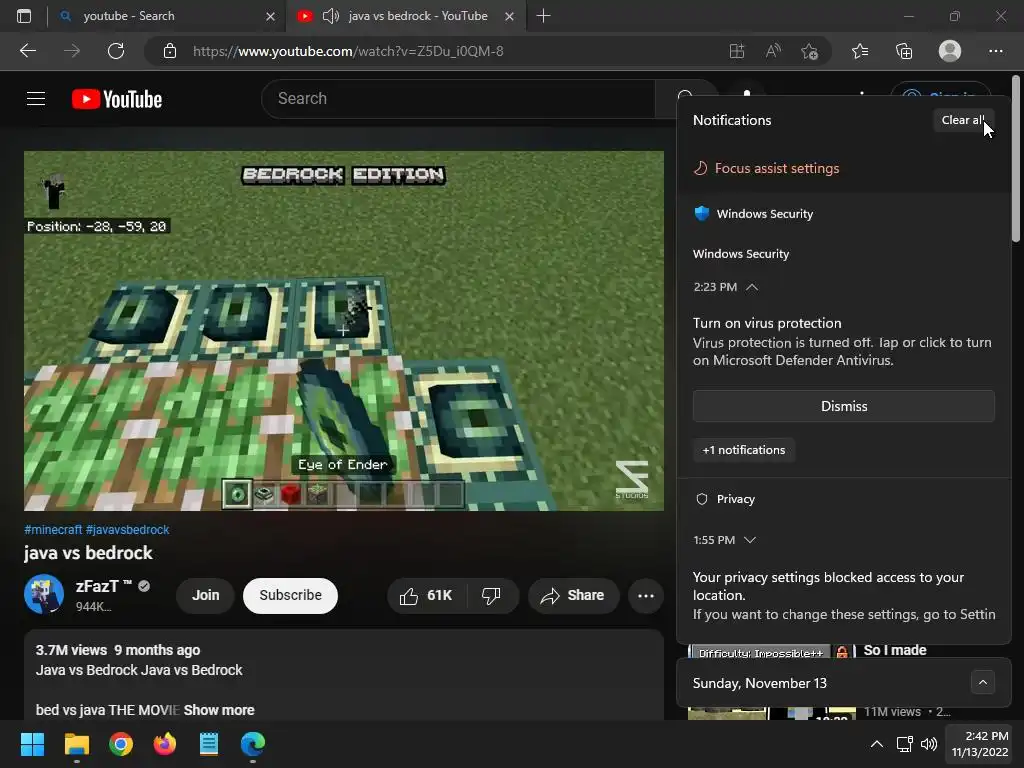Open a new browser tab
This screenshot has height=768, width=1024.
tap(543, 16)
